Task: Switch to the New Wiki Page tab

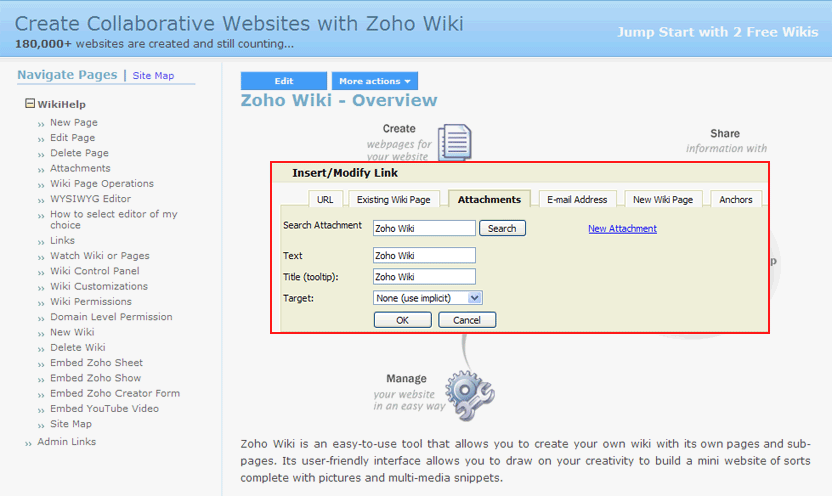Action: tap(663, 199)
